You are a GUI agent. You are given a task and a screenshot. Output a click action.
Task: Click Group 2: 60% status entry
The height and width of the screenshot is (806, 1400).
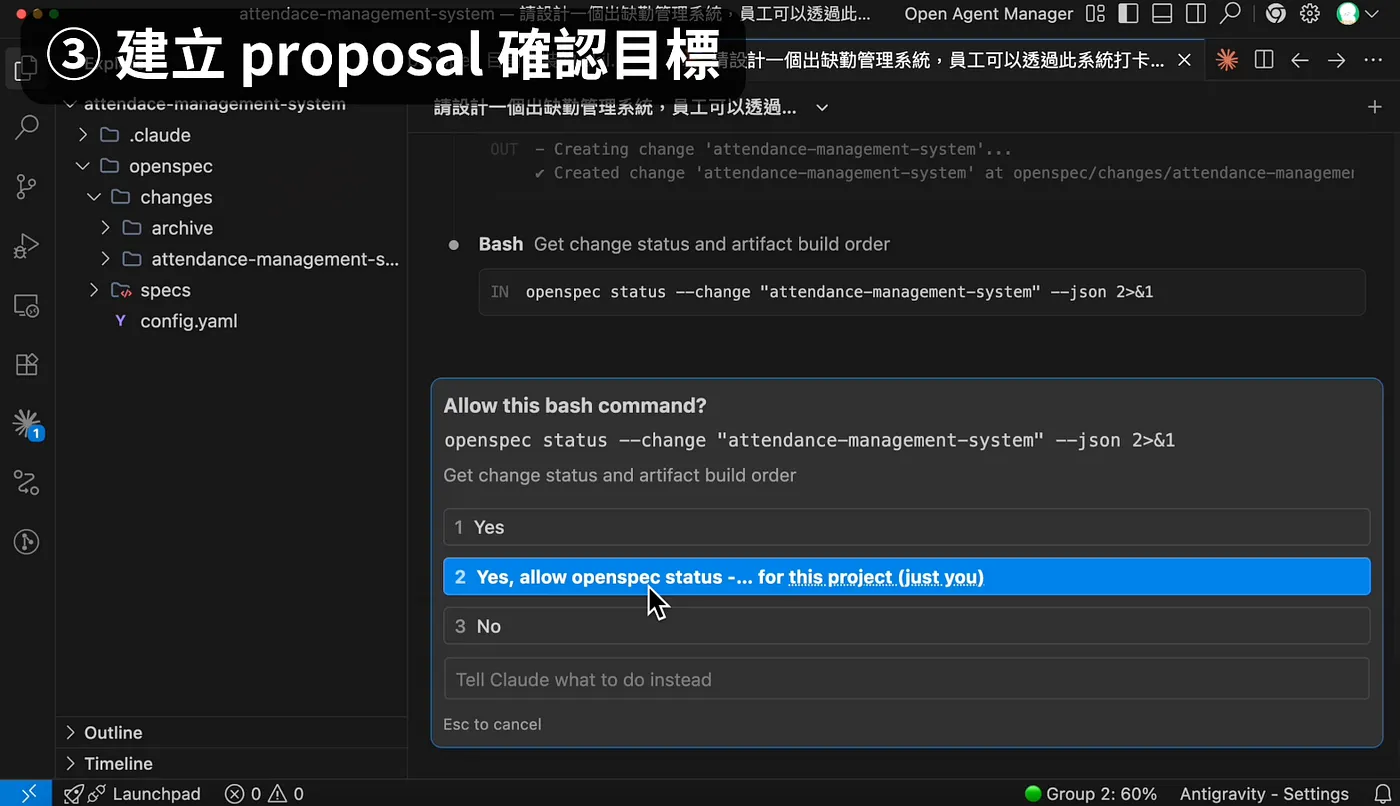pos(1091,794)
